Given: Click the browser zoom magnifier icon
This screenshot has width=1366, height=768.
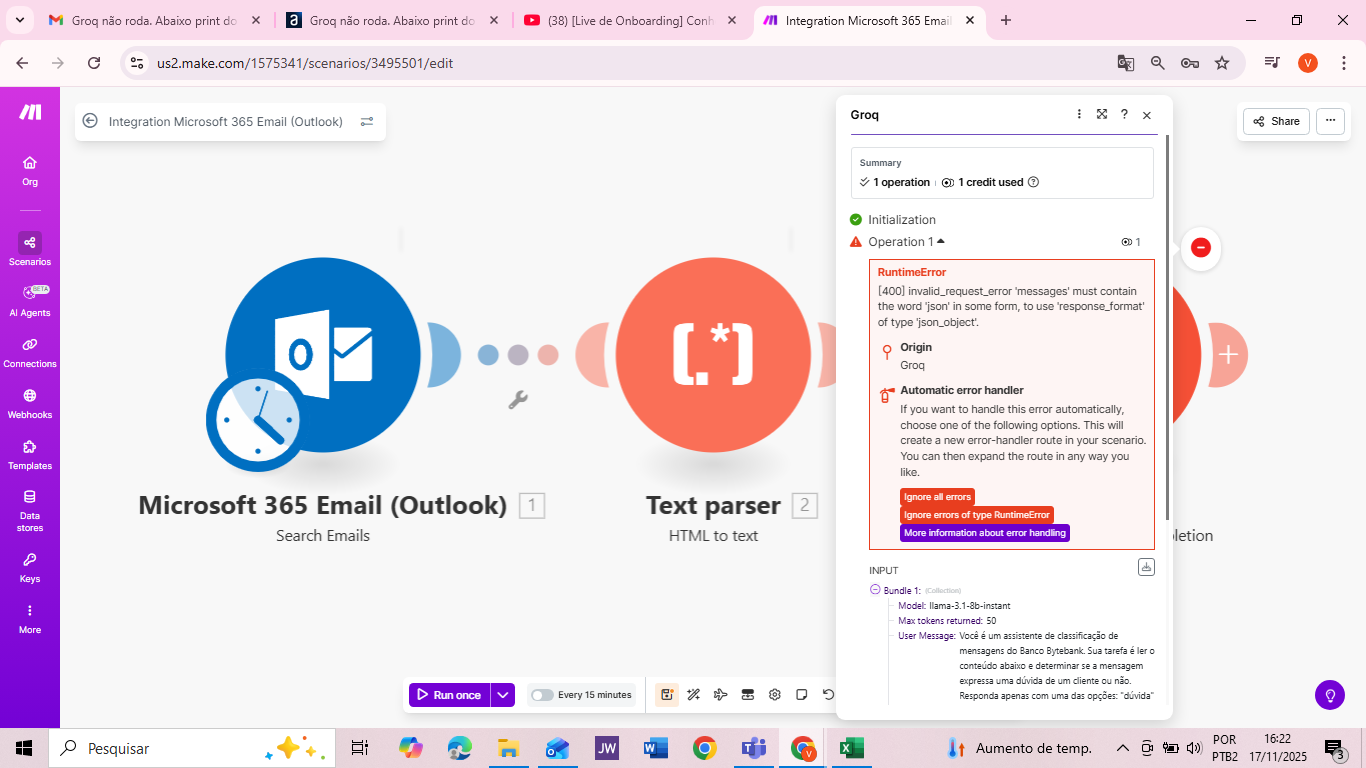Looking at the screenshot, I should 1158,62.
